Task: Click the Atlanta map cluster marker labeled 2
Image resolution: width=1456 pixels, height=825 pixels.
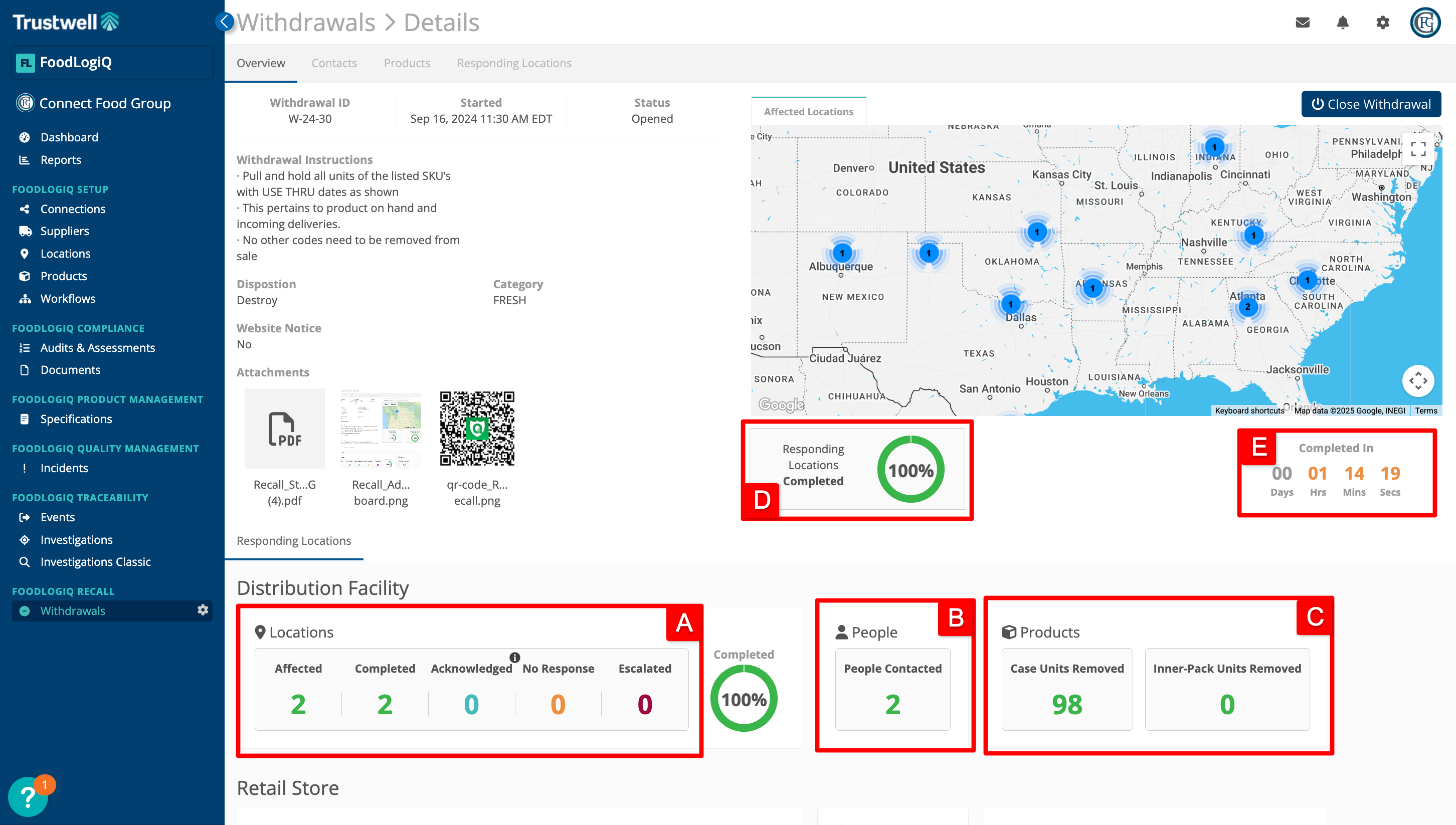Action: (x=1247, y=307)
